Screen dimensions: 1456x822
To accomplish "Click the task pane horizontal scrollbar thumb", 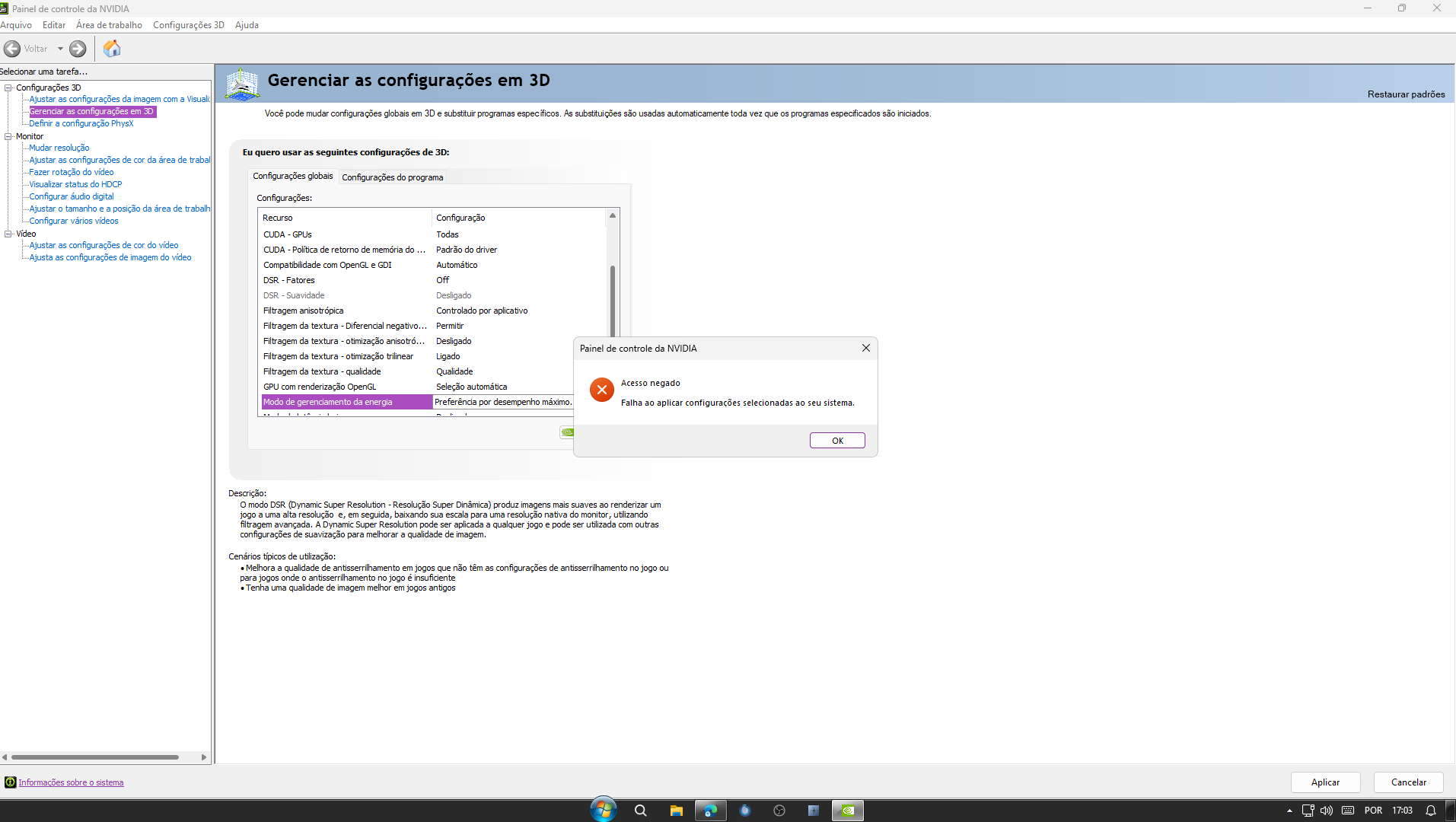I will pos(95,757).
